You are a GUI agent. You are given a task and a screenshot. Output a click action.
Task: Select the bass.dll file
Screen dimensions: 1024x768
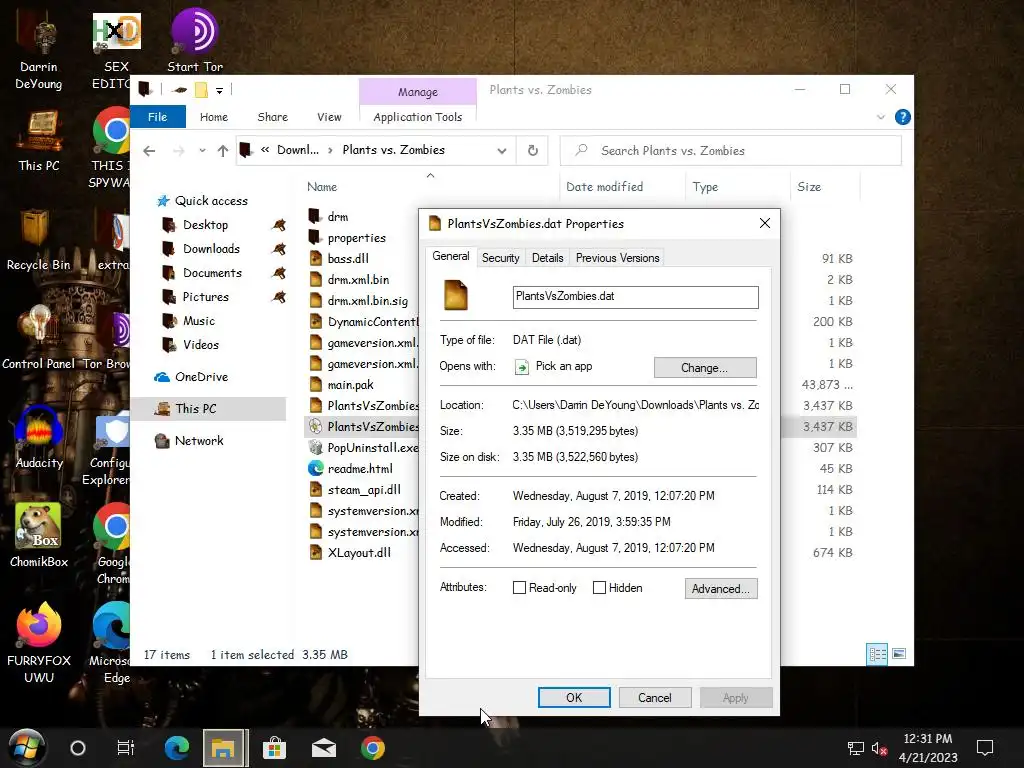click(x=348, y=259)
